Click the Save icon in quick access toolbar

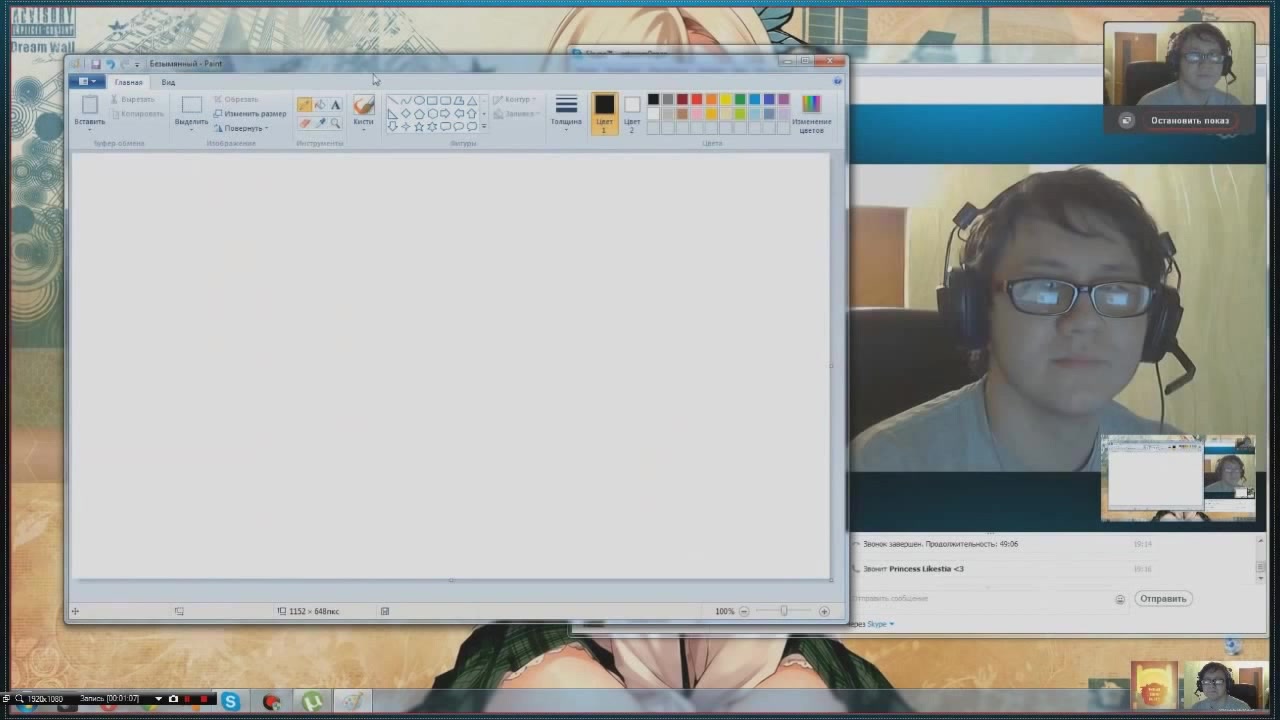coord(96,64)
